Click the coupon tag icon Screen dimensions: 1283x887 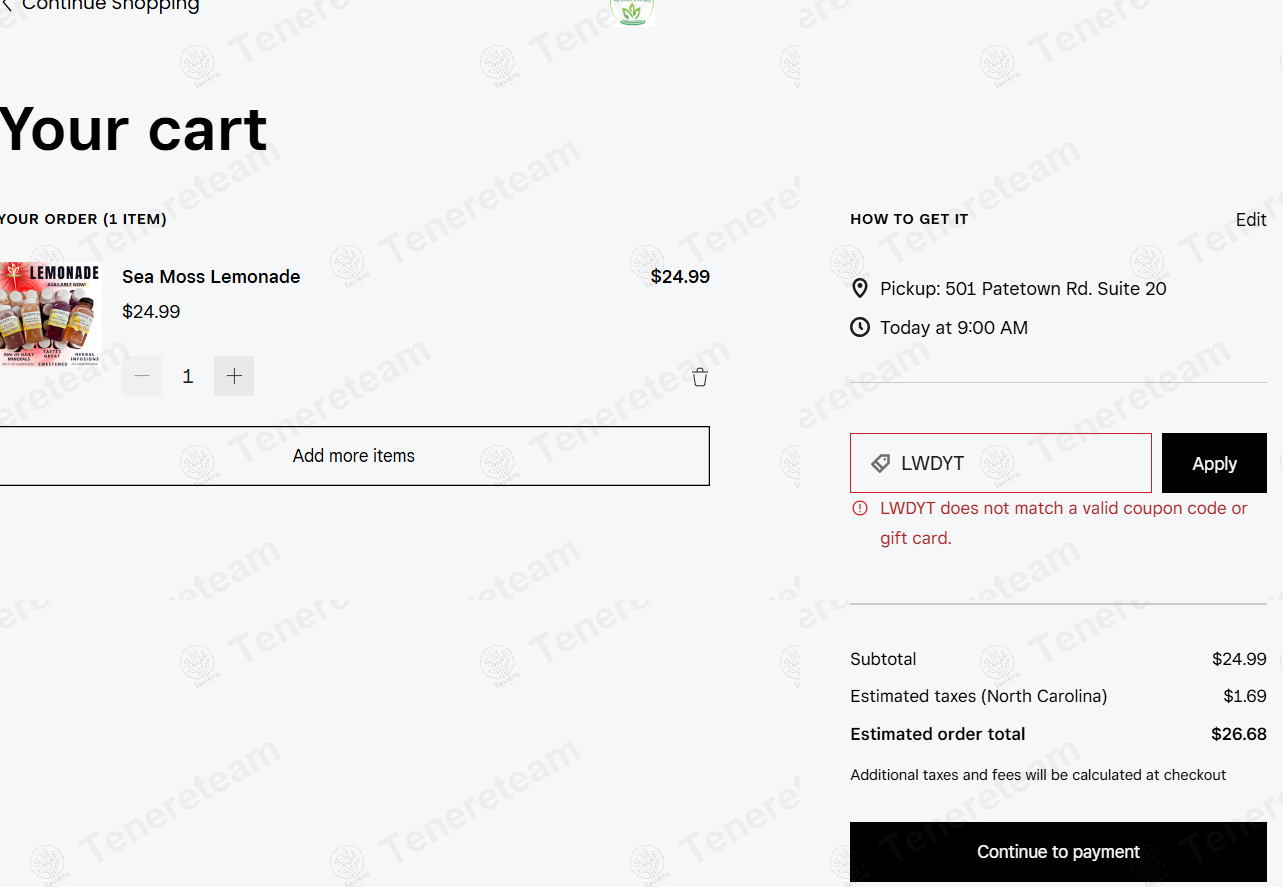point(880,464)
